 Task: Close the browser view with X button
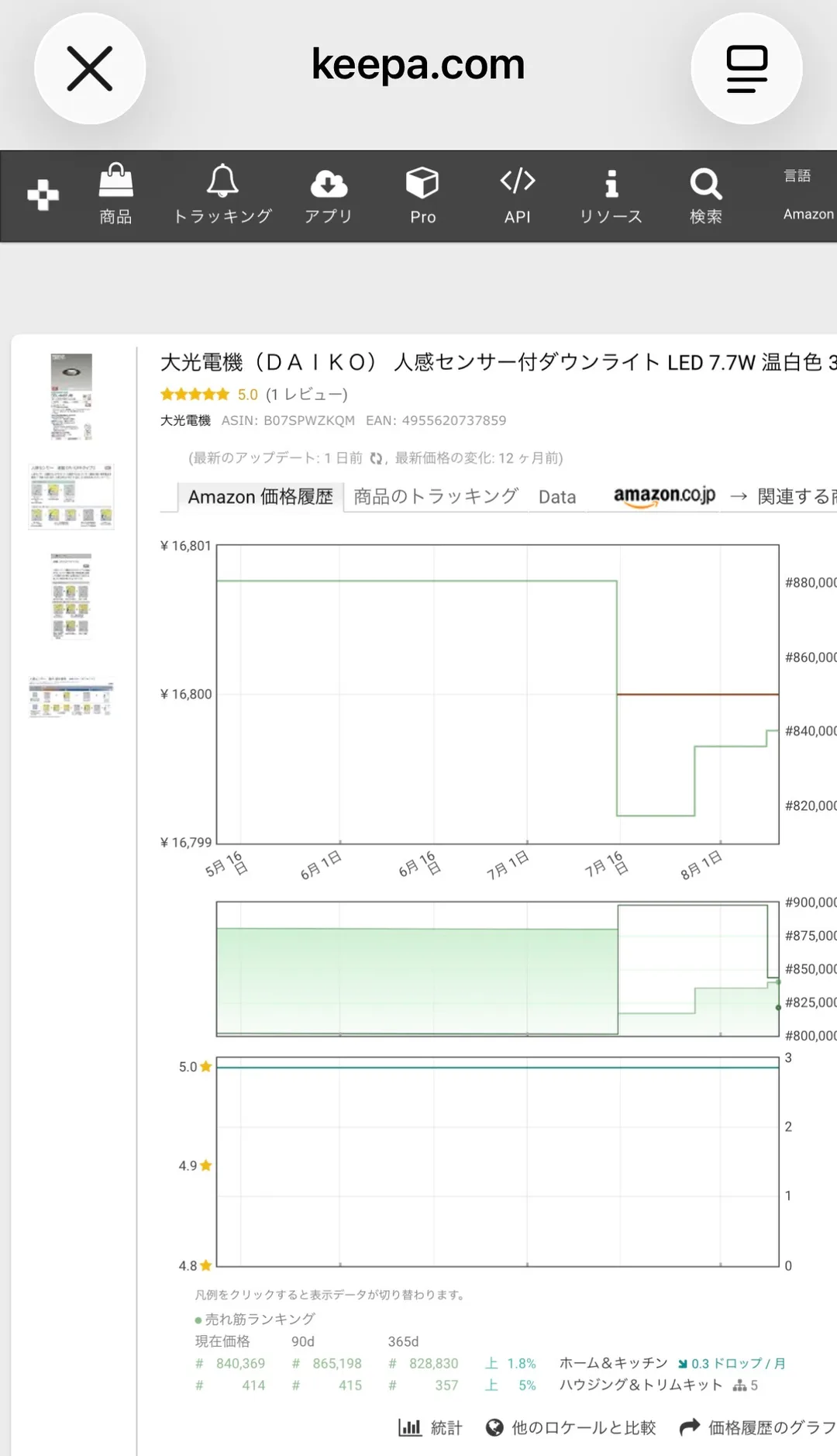click(90, 68)
